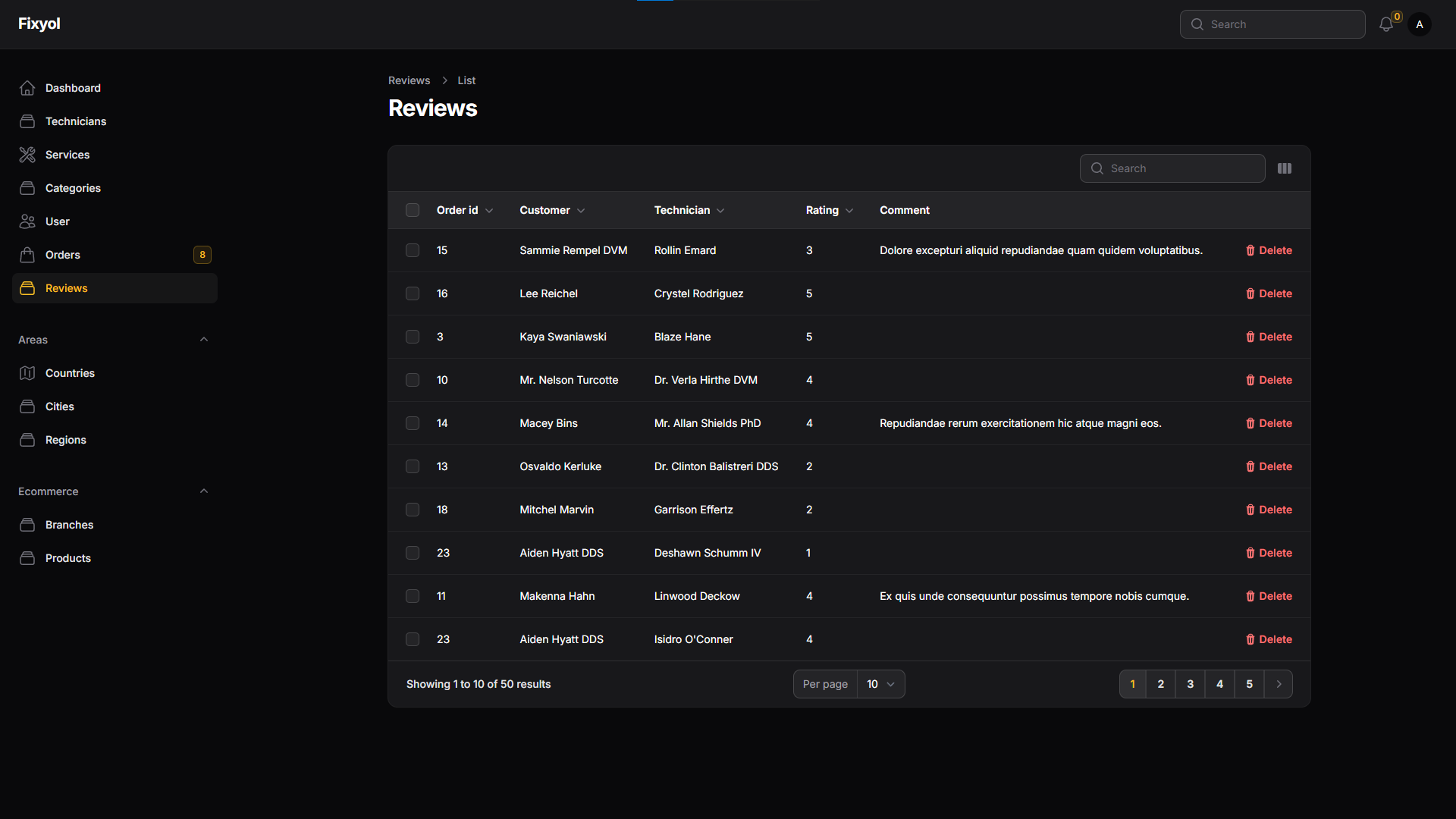
Task: Tick checkbox for Macey Bins row
Action: (x=413, y=423)
